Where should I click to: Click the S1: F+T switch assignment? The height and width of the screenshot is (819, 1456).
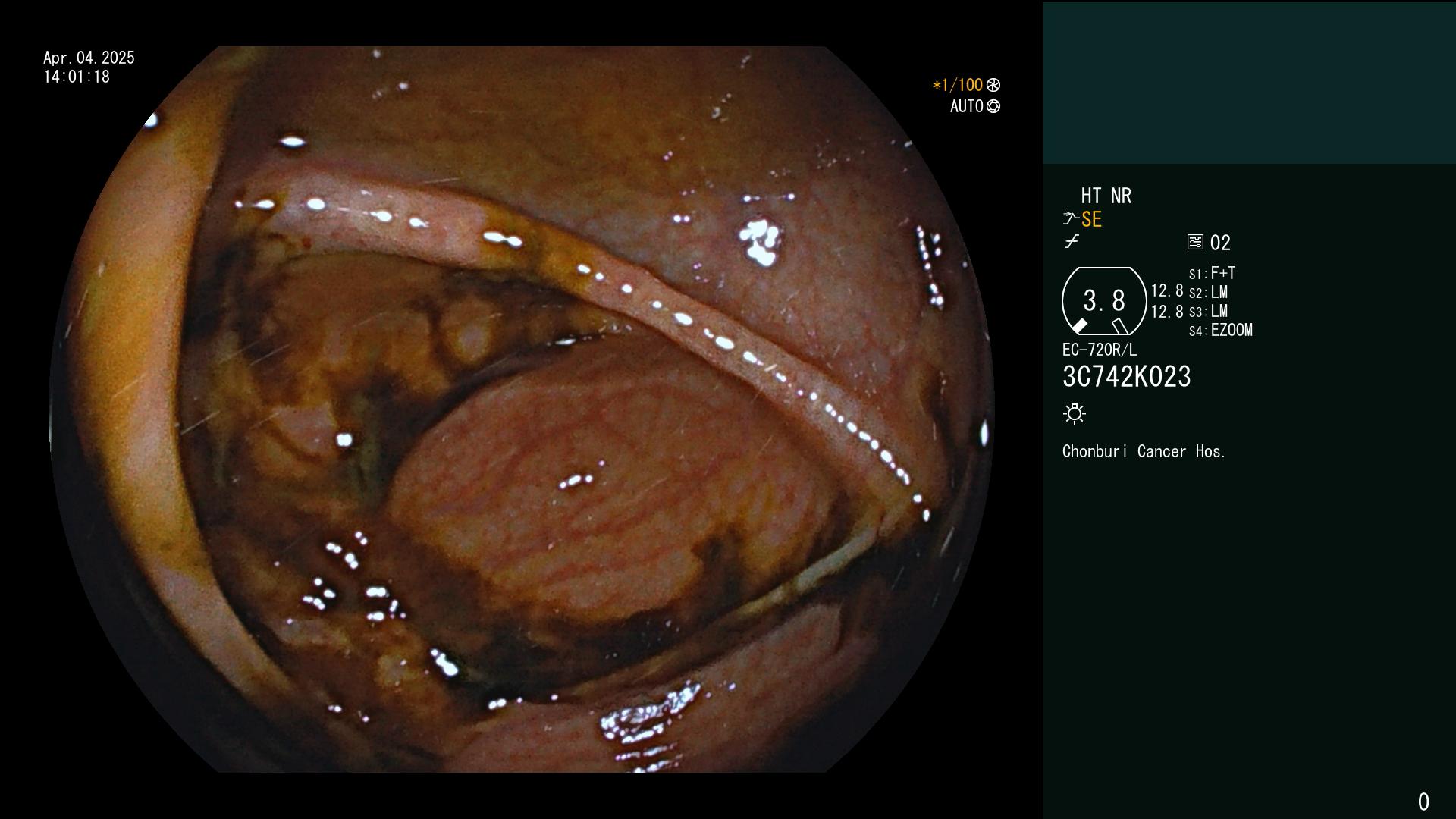tap(1213, 273)
